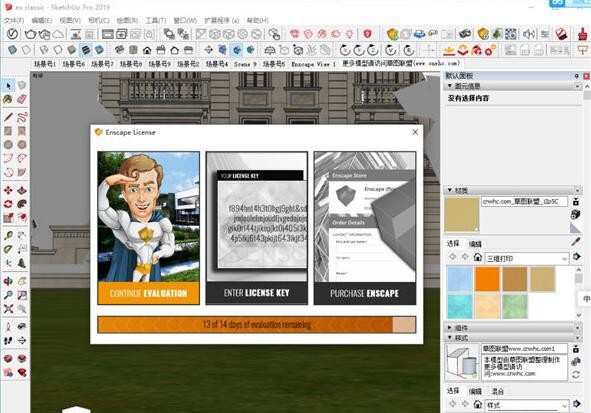The width and height of the screenshot is (591, 413).
Task: Select the Tape Measure tool
Action: 8,236
